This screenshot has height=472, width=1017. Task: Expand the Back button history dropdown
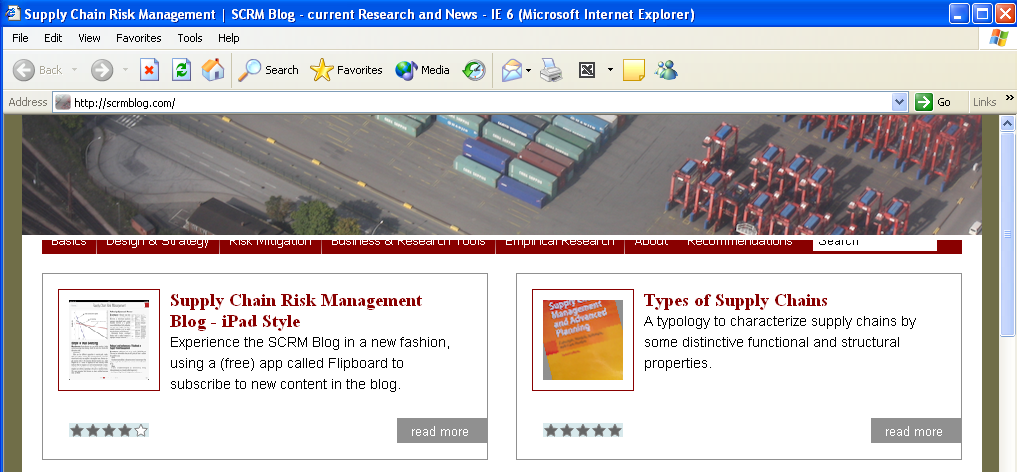[74, 70]
